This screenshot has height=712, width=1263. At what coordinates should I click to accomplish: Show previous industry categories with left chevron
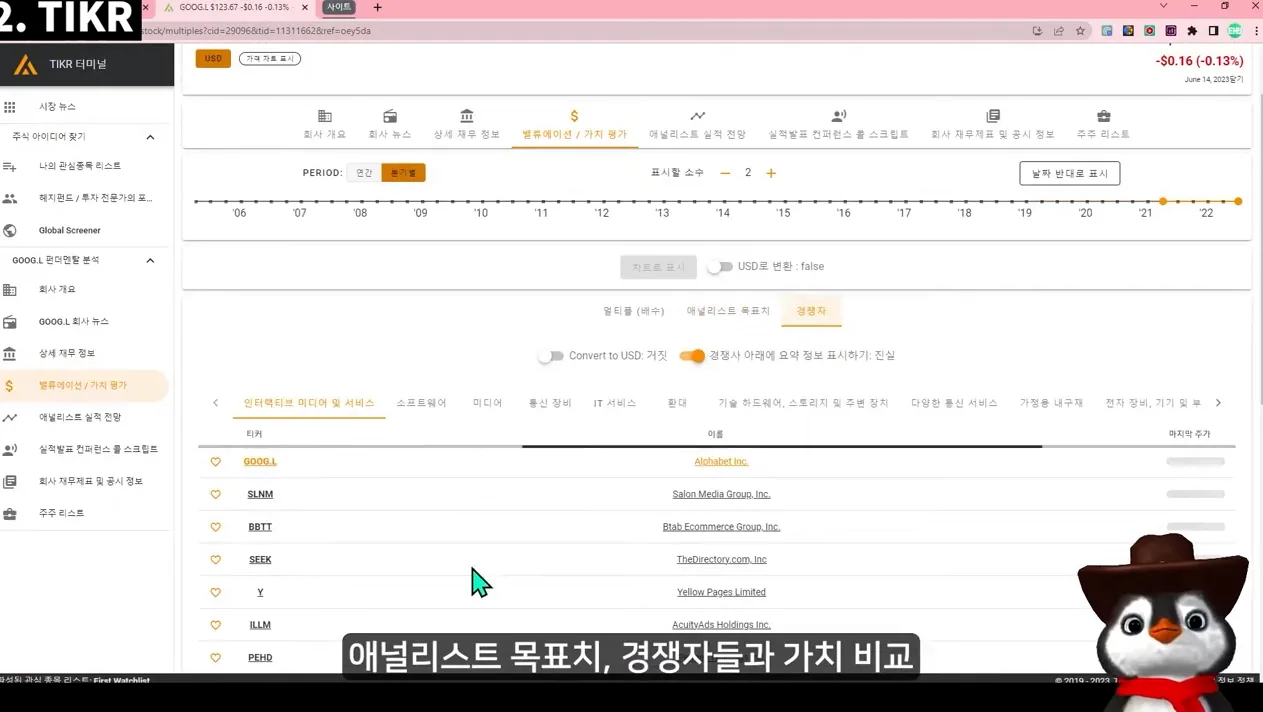(215, 403)
